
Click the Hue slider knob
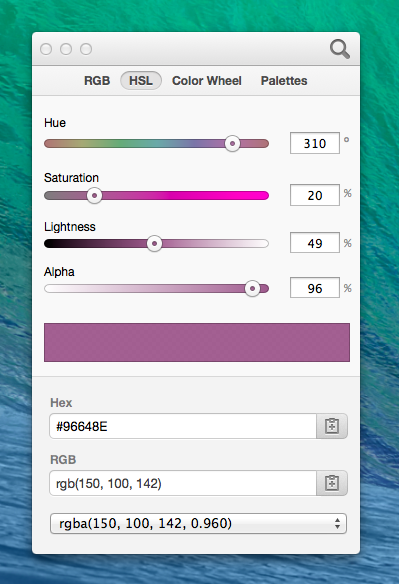tap(232, 143)
